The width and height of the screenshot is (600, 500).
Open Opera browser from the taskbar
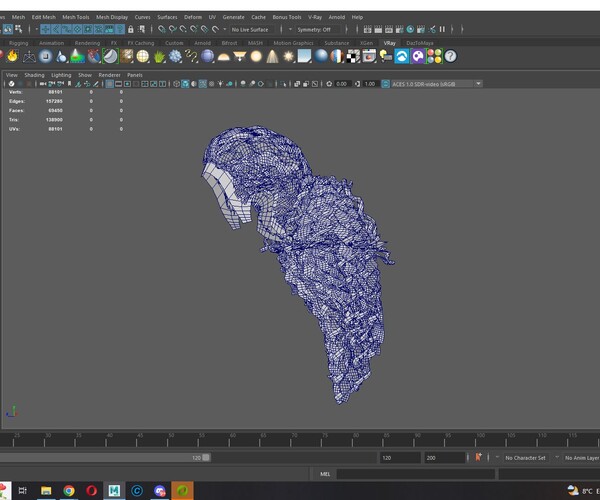(91, 490)
